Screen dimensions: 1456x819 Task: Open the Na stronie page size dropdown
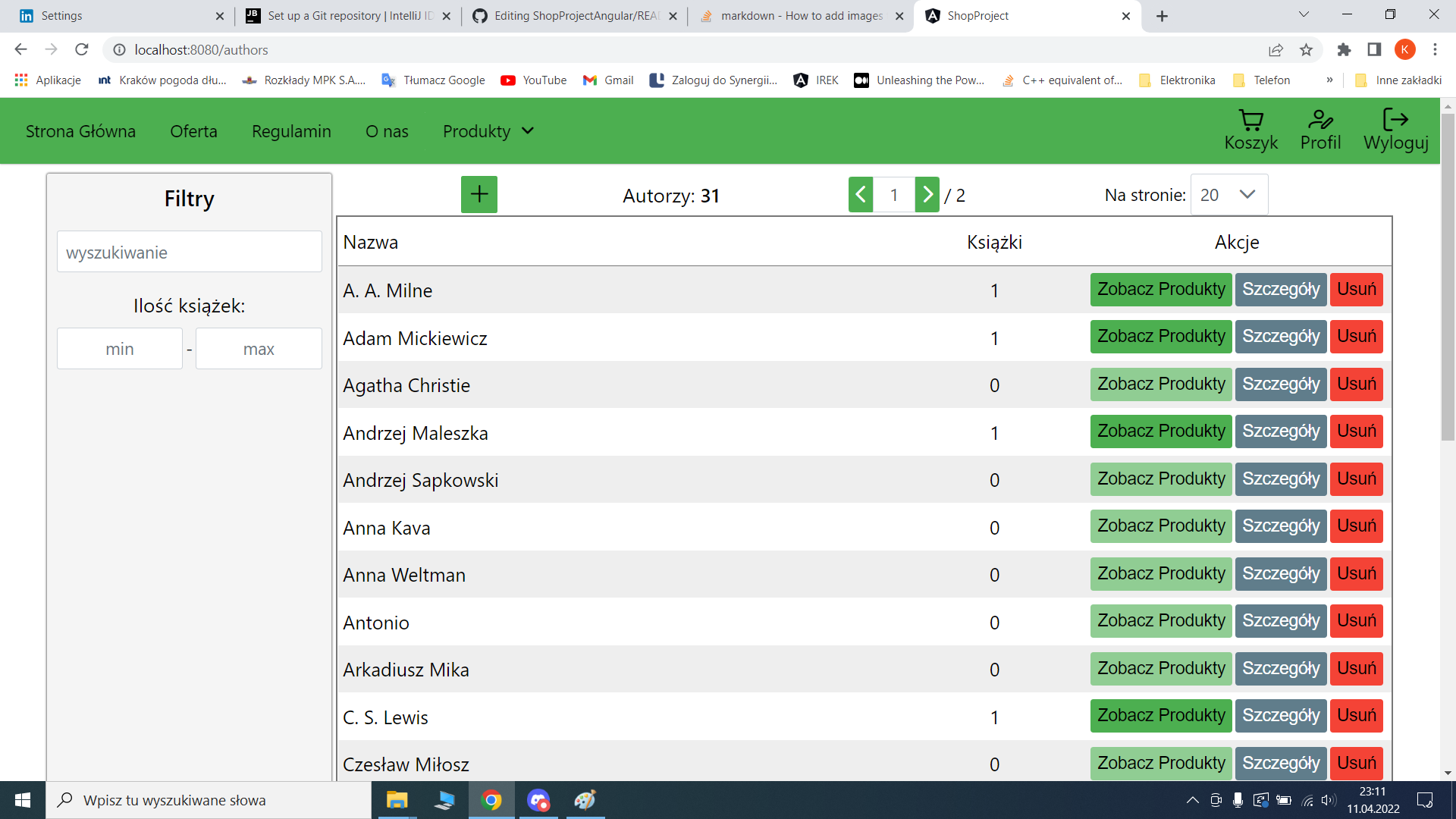[1228, 195]
